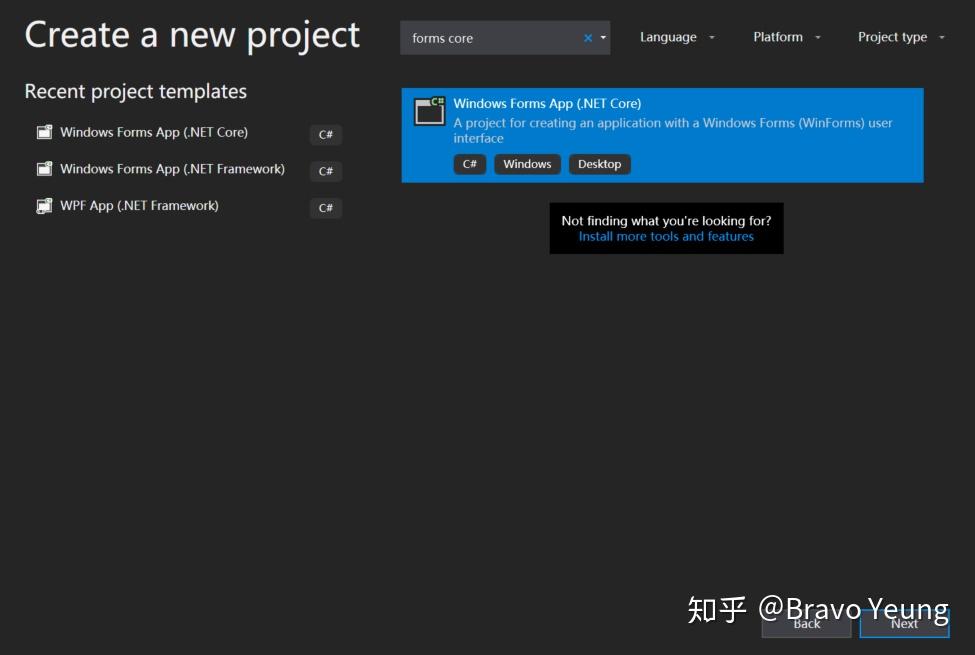
Task: Click the Next button
Action: (904, 624)
